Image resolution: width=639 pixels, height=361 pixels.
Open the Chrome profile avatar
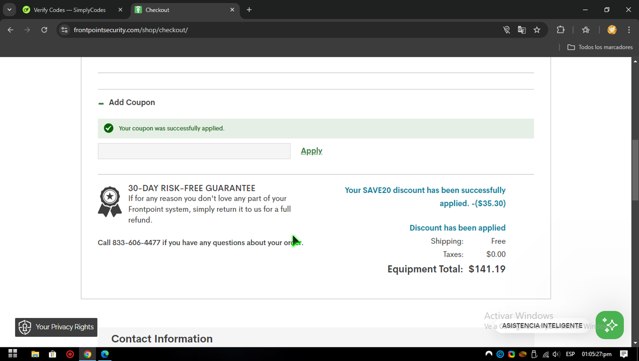(x=611, y=30)
